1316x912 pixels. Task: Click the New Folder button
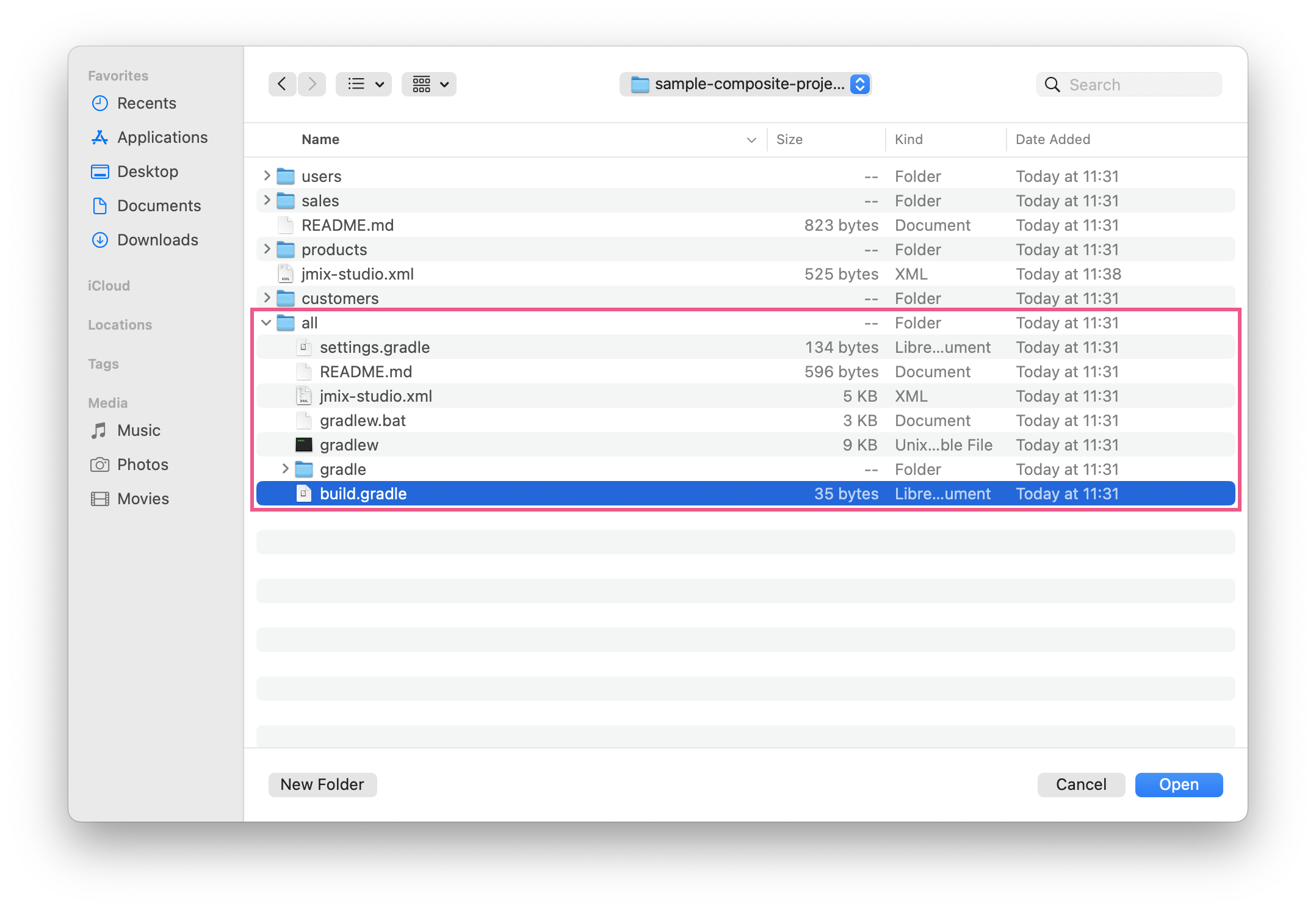[322, 784]
